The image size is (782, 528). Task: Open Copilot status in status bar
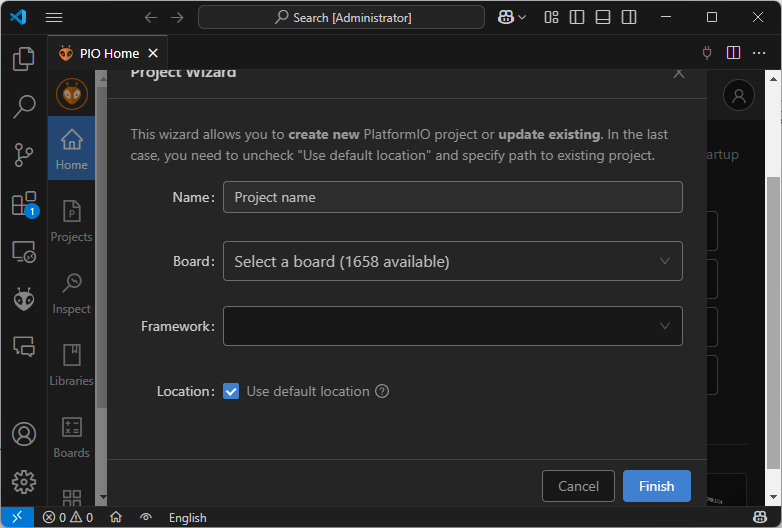pyautogui.click(x=760, y=518)
